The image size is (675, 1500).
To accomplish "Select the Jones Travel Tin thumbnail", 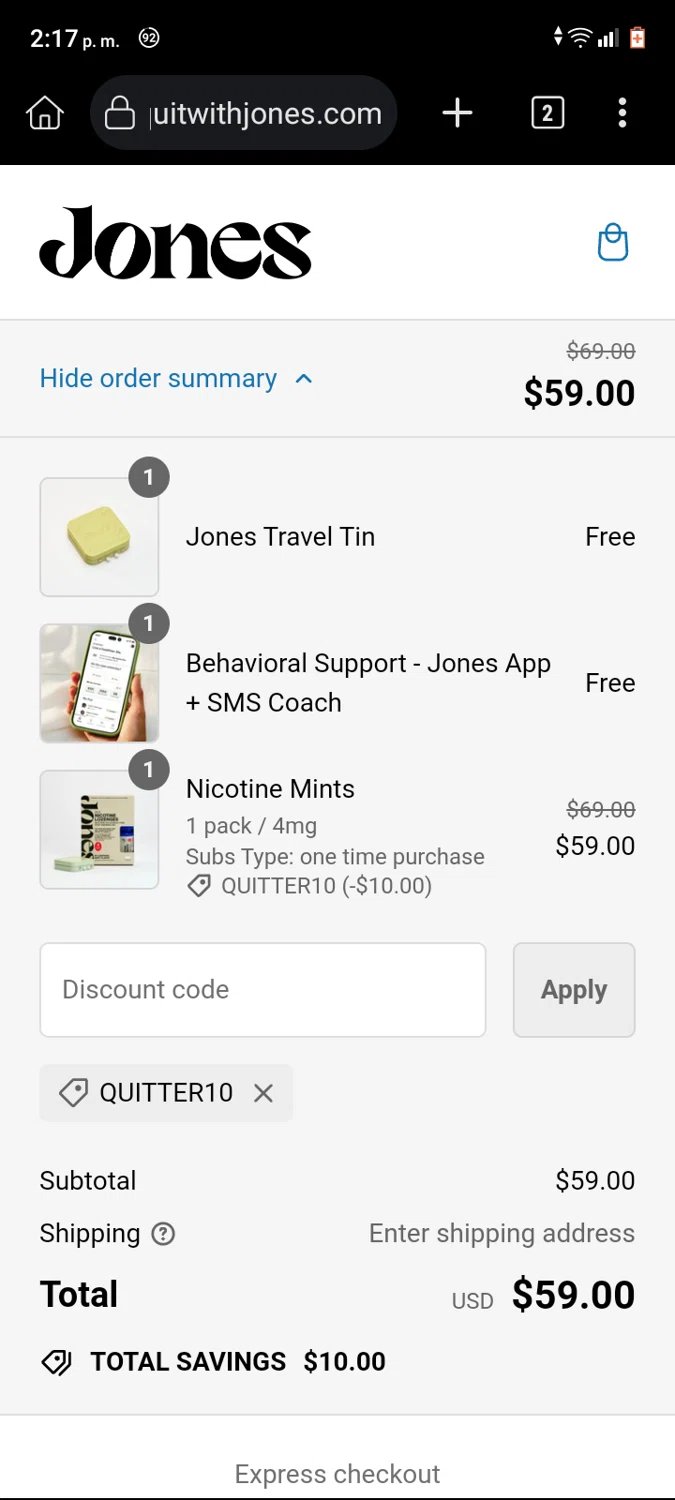I will click(x=99, y=537).
